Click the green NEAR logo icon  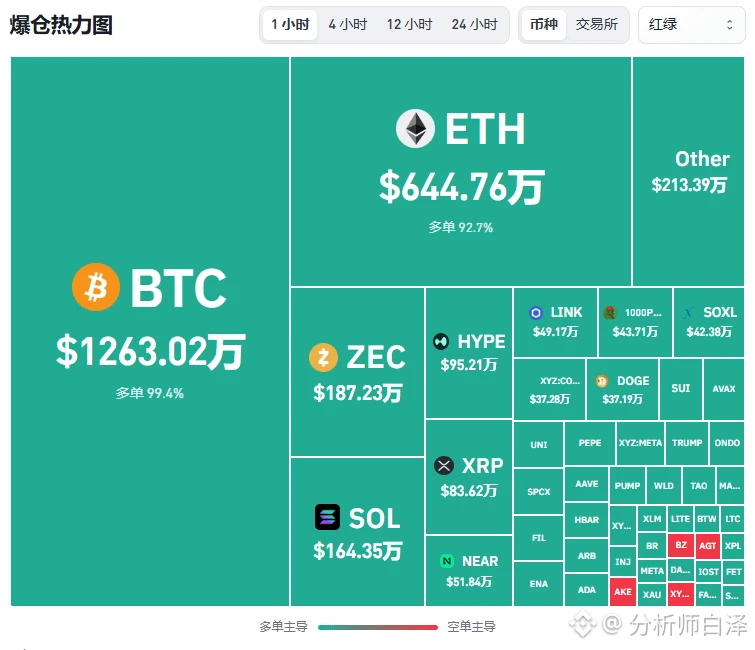point(447,561)
